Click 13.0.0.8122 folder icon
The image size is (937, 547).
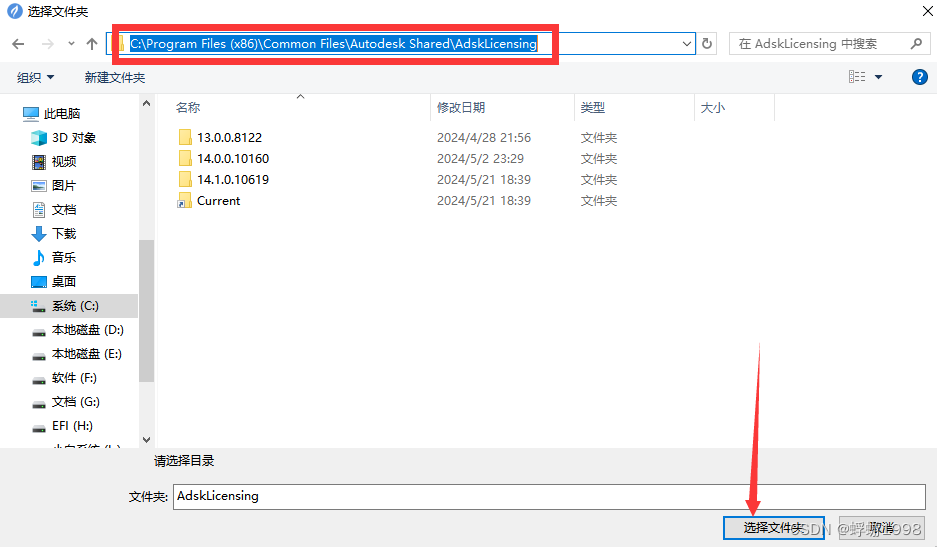185,137
